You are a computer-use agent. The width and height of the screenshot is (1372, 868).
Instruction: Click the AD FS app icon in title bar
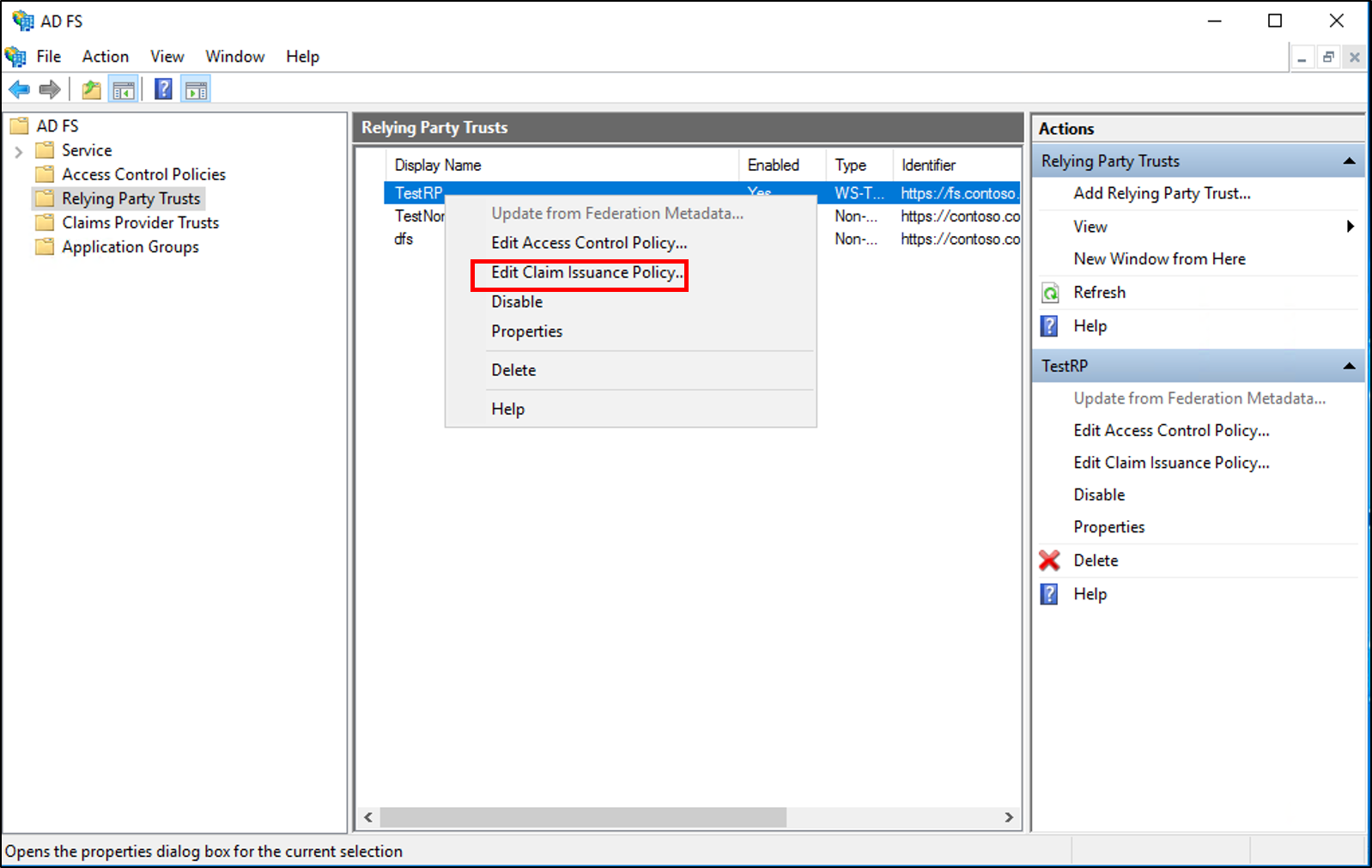(22, 21)
